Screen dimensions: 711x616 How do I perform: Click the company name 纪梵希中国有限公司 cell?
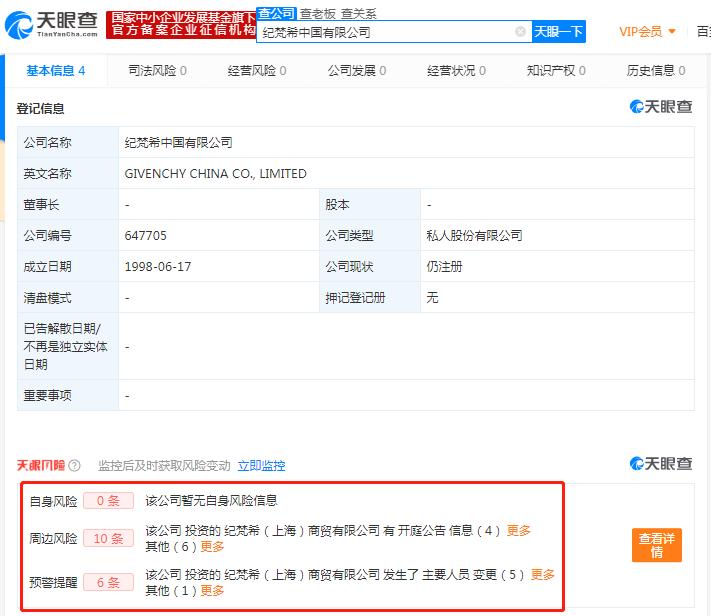(406, 142)
